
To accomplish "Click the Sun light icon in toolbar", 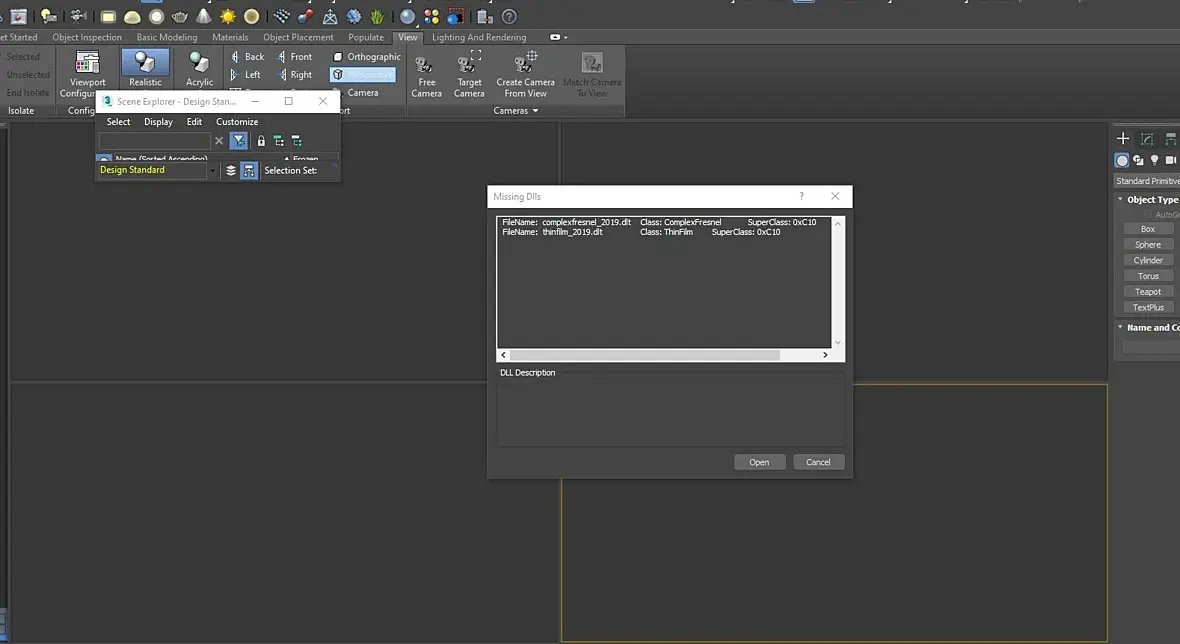I will [228, 17].
